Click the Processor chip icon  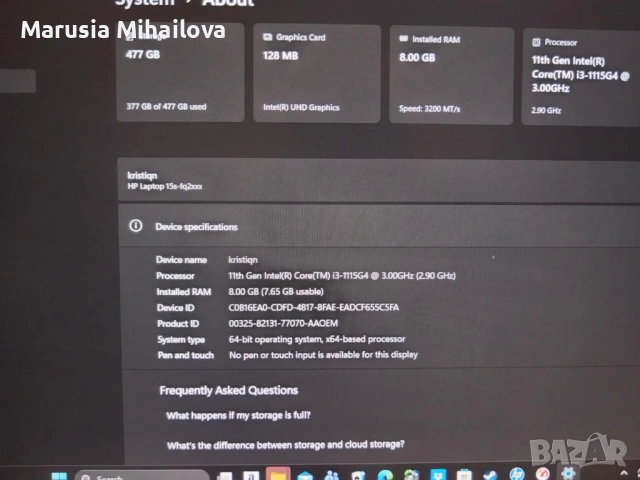pyautogui.click(x=536, y=42)
